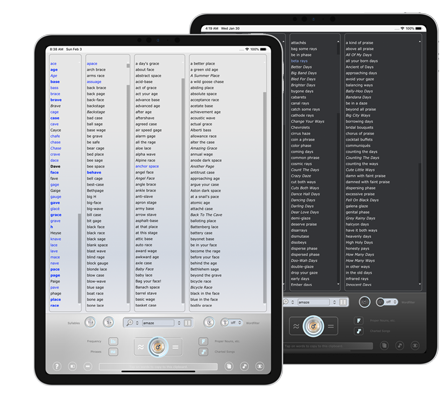The width and height of the screenshot is (441, 400).
Task: Select the word 'behave' in second column
Action: click(x=94, y=172)
